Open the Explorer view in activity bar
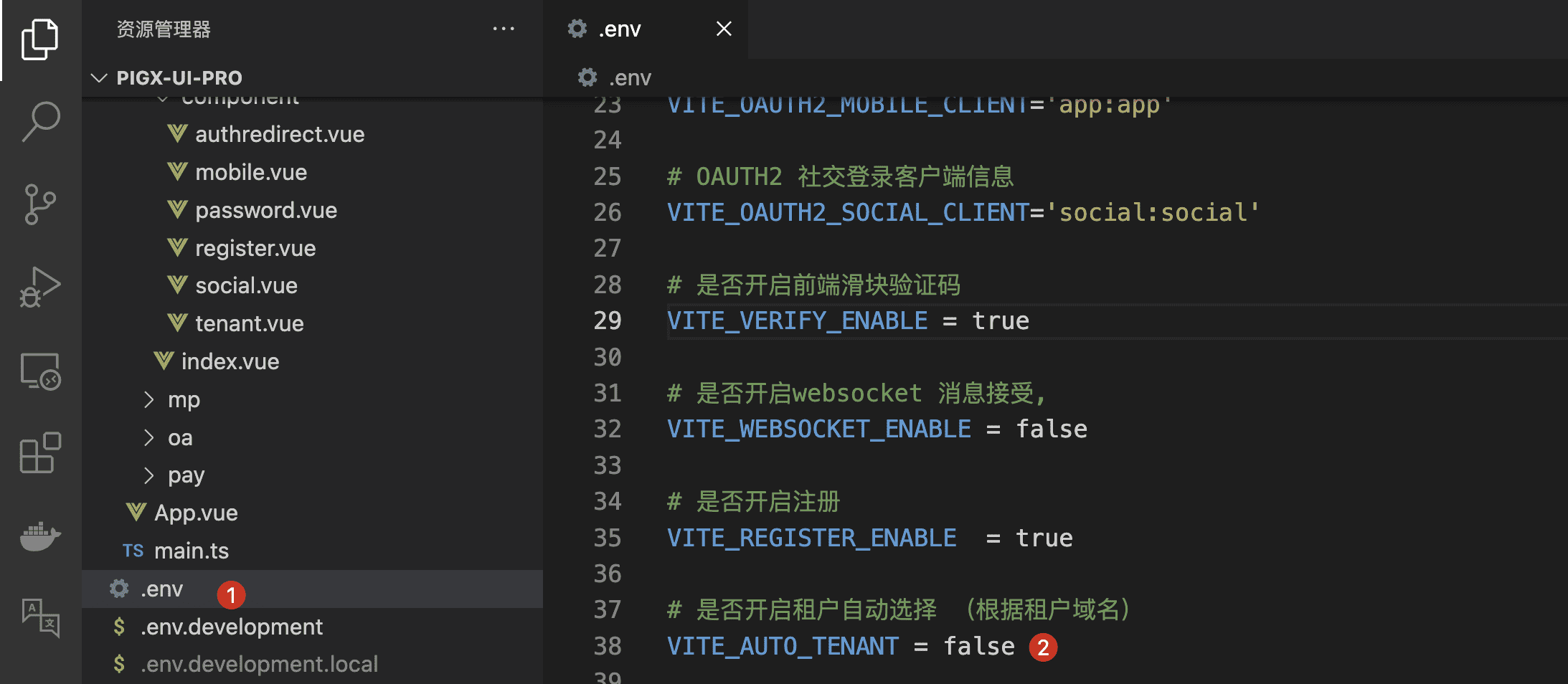The image size is (1568, 684). click(x=40, y=39)
